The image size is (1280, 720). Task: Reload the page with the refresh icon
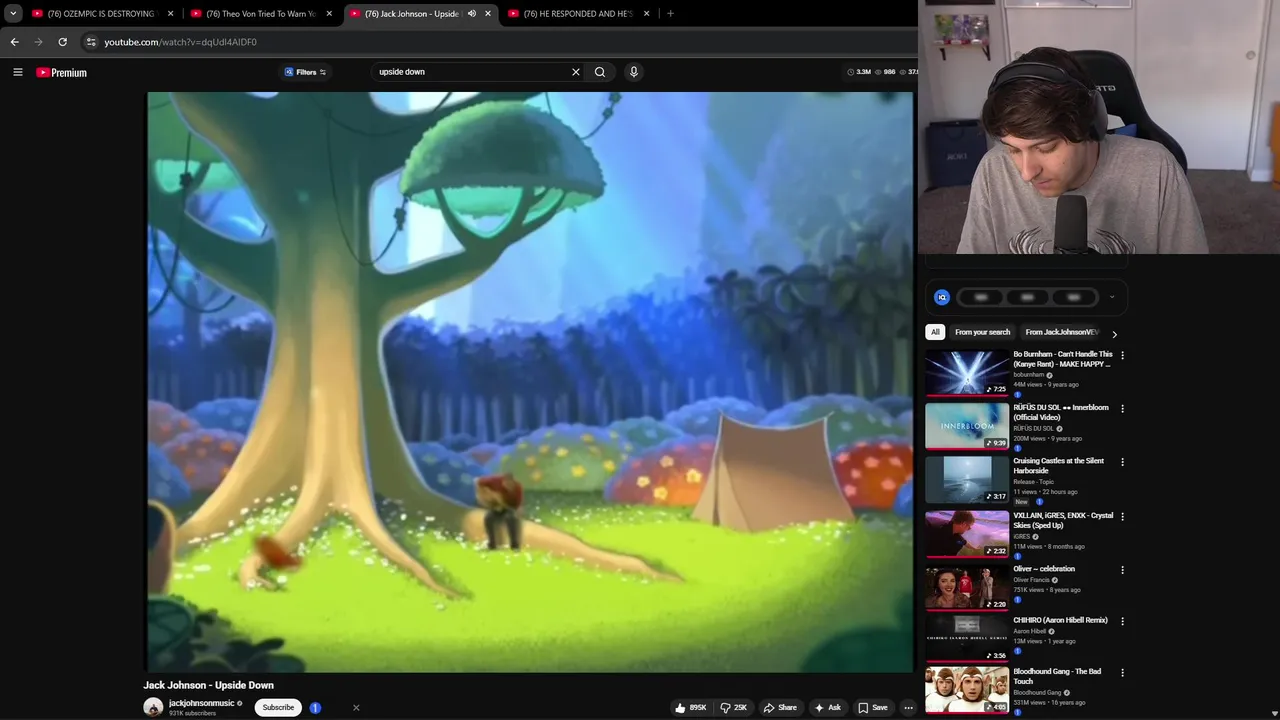coord(62,42)
